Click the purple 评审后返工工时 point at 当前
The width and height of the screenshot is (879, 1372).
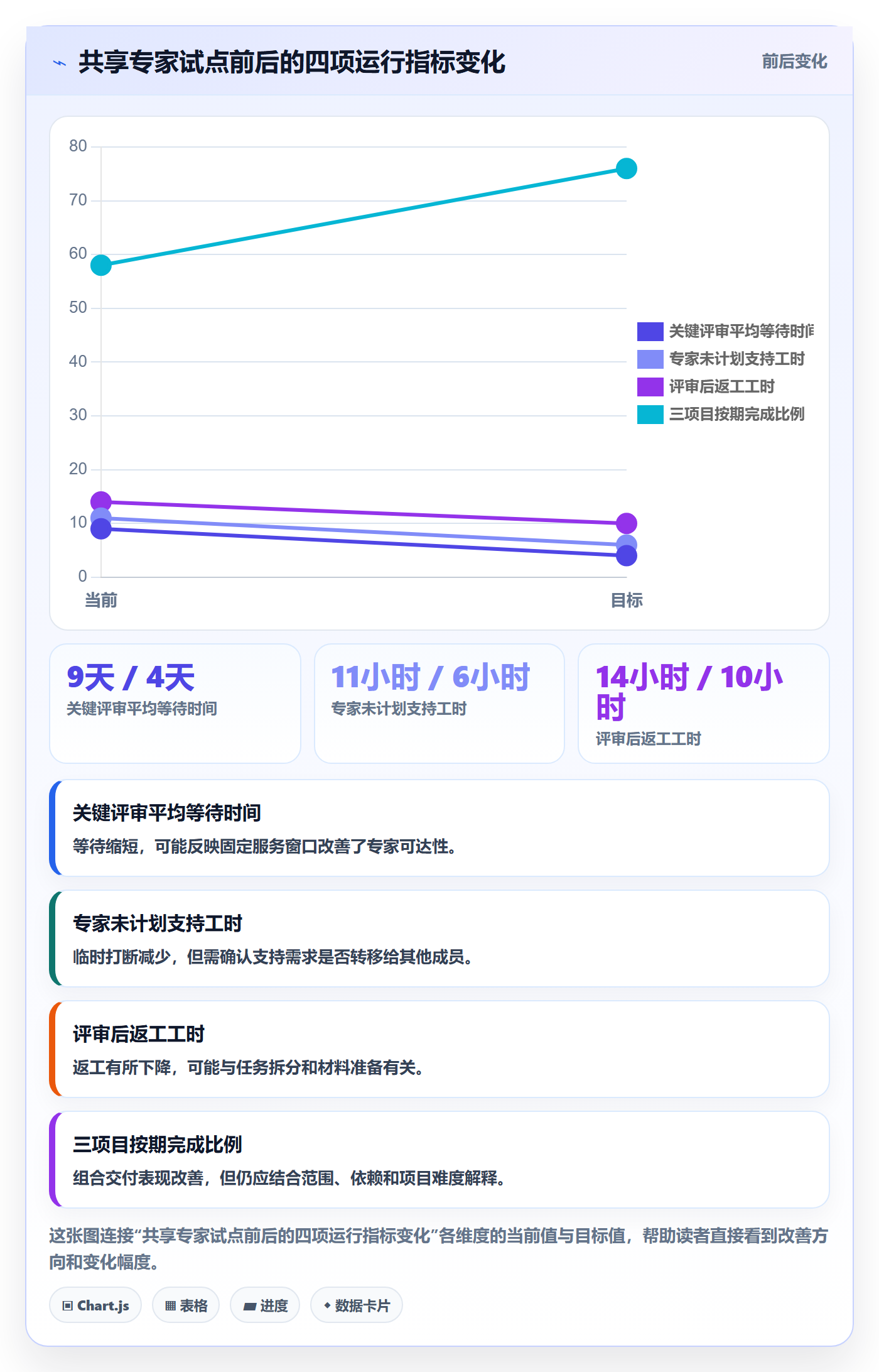coord(101,501)
